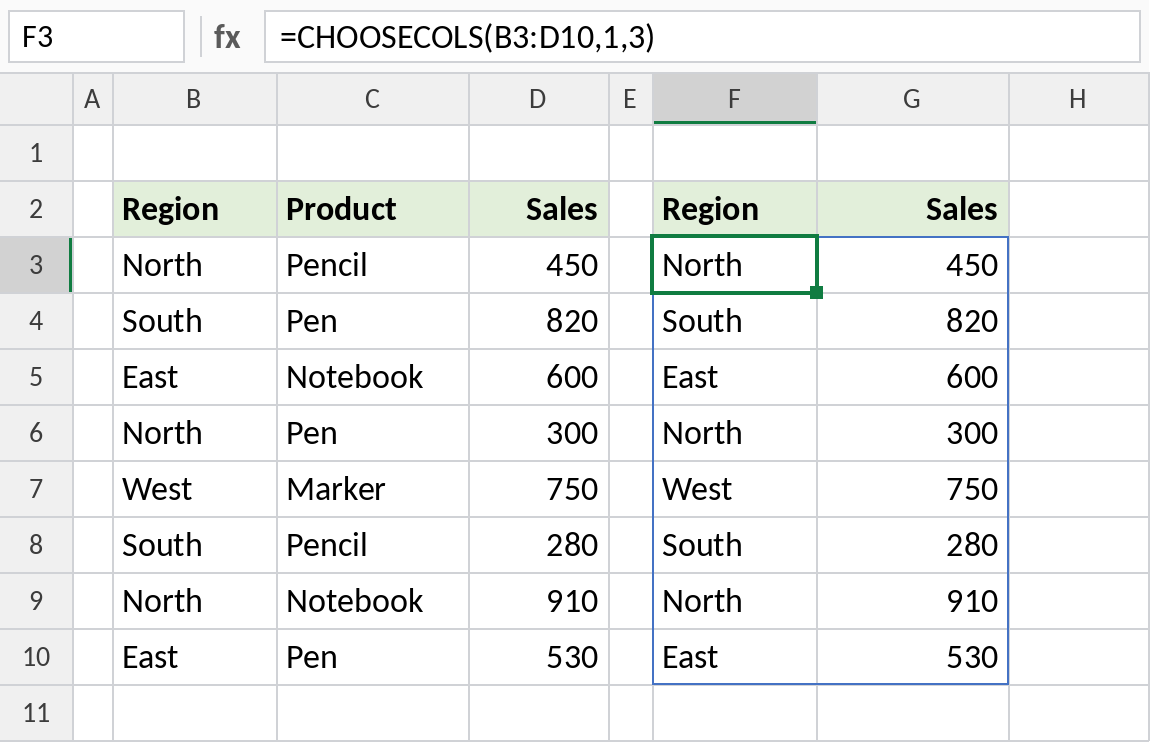
Task: Select cell D9 with value 910
Action: coord(538,600)
